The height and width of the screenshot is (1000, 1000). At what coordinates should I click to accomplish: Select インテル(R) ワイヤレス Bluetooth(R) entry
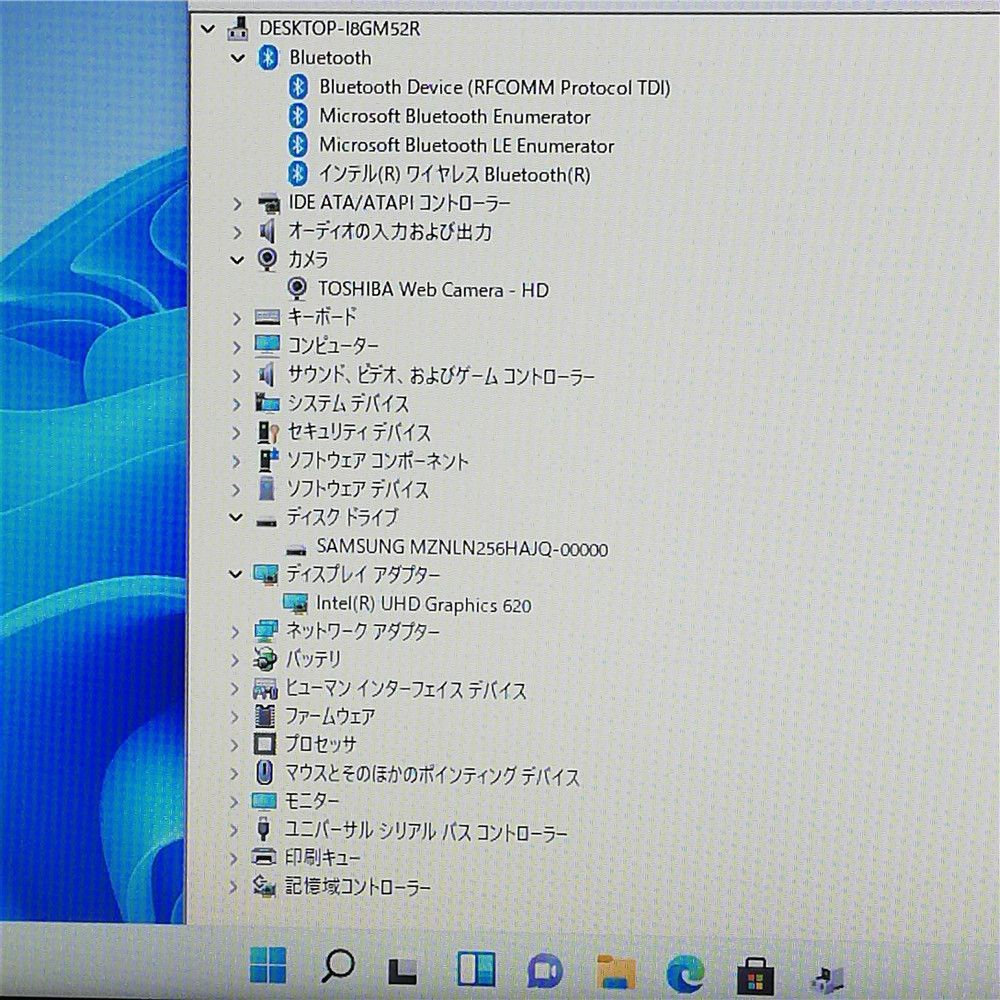(x=455, y=173)
